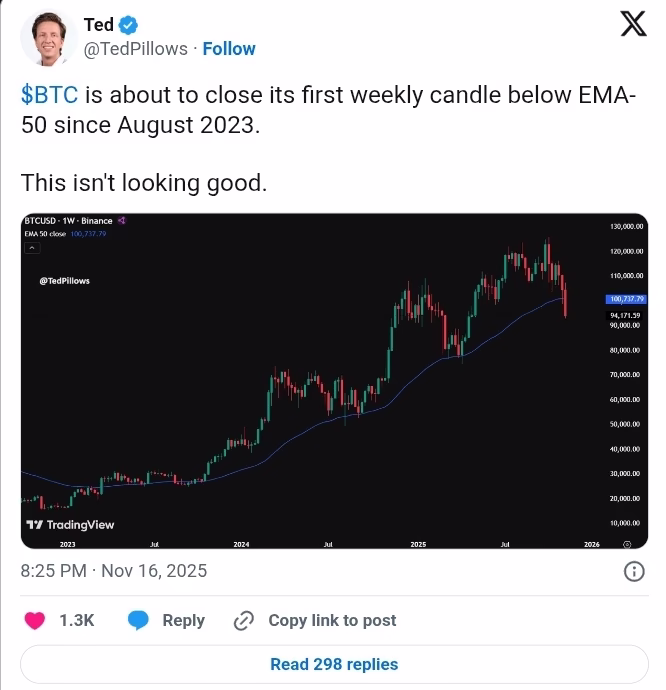Click the reply speech bubble icon
666x690 pixels.
139,621
